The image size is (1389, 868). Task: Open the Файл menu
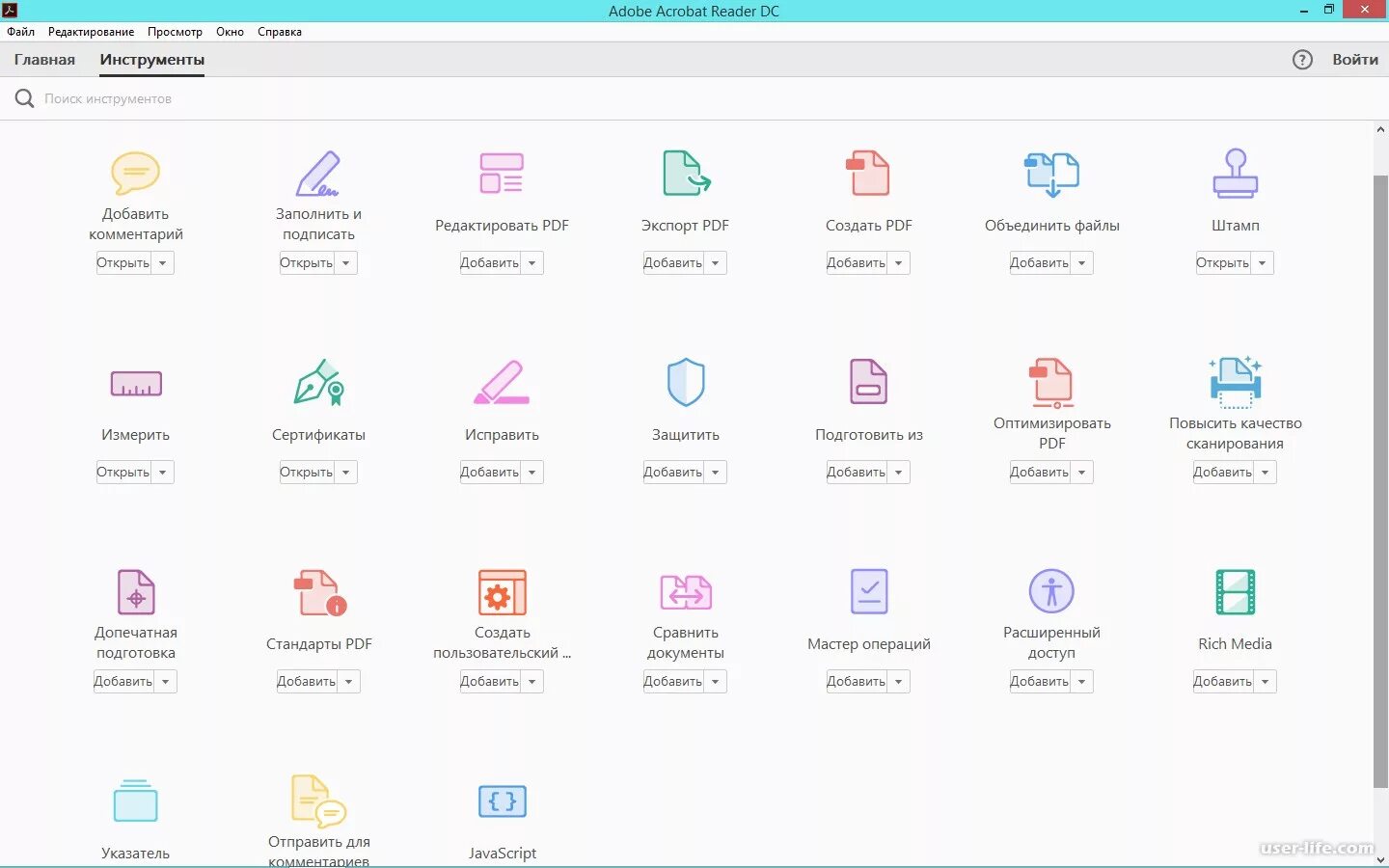tap(20, 32)
